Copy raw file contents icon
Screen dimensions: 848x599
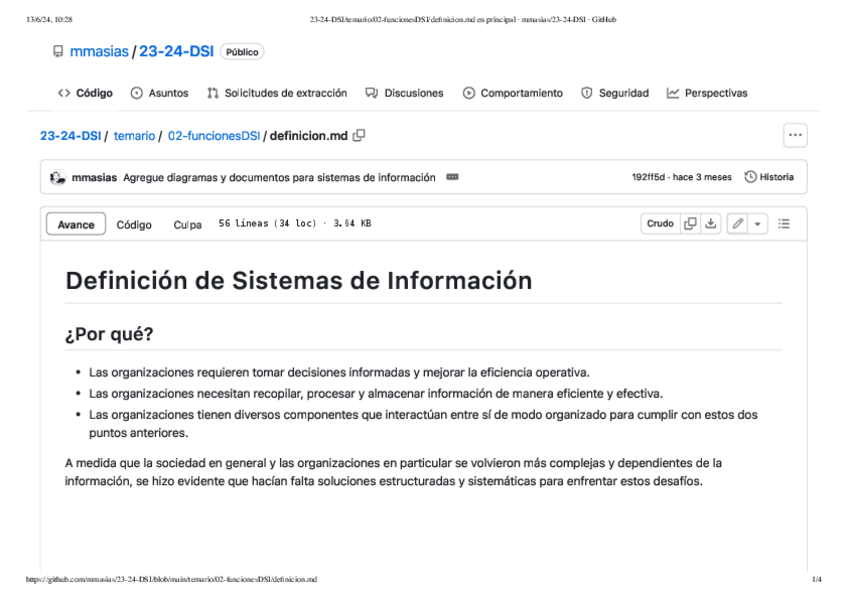click(690, 224)
